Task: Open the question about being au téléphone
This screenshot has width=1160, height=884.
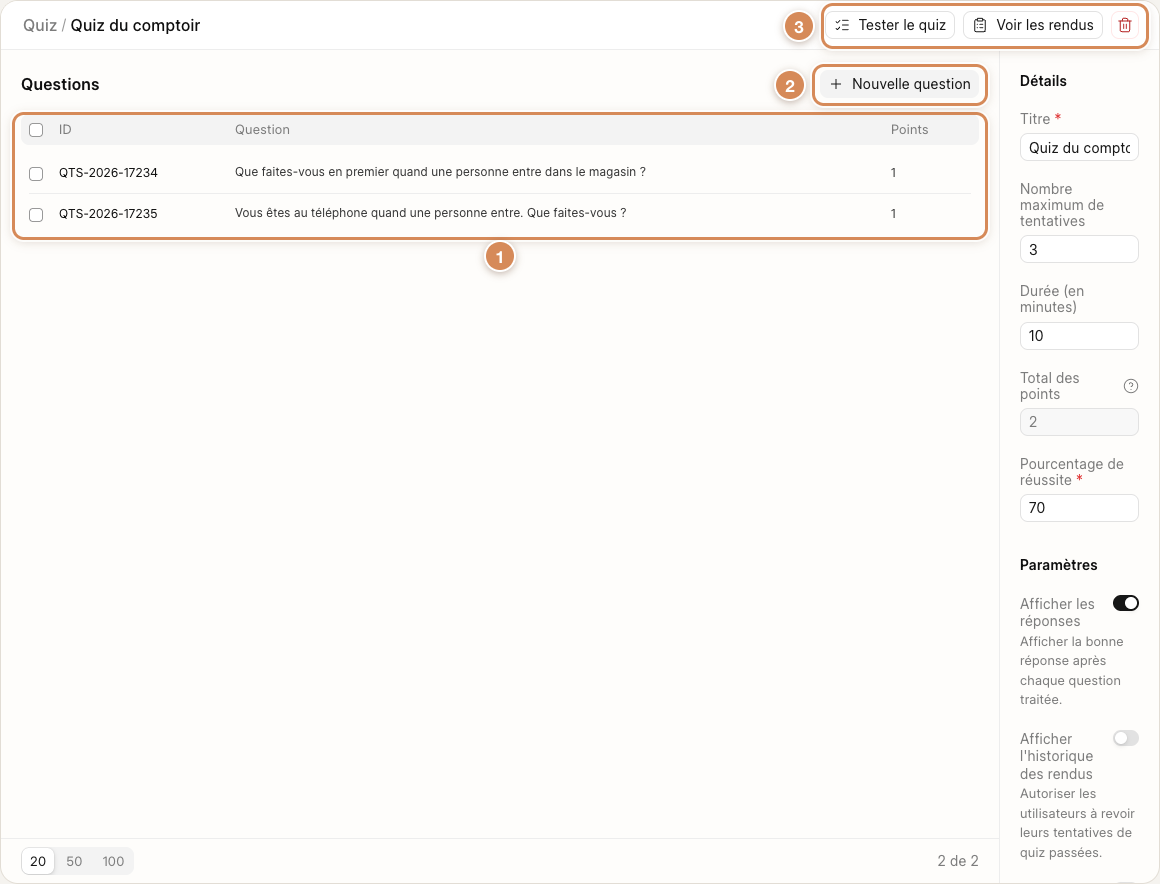Action: [431, 213]
